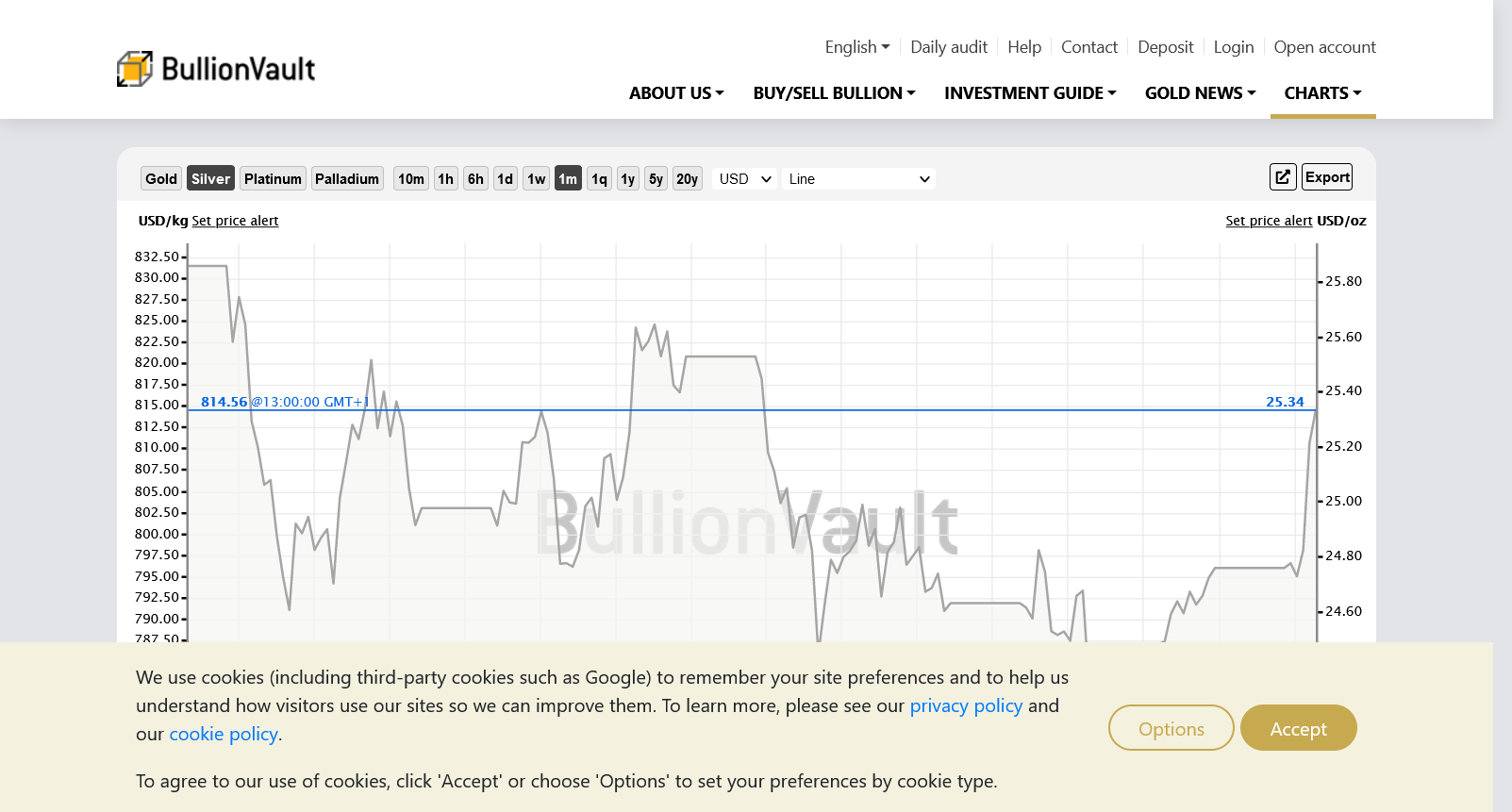The image size is (1512, 812).
Task: Choose the 1y chart period
Action: [x=627, y=179]
